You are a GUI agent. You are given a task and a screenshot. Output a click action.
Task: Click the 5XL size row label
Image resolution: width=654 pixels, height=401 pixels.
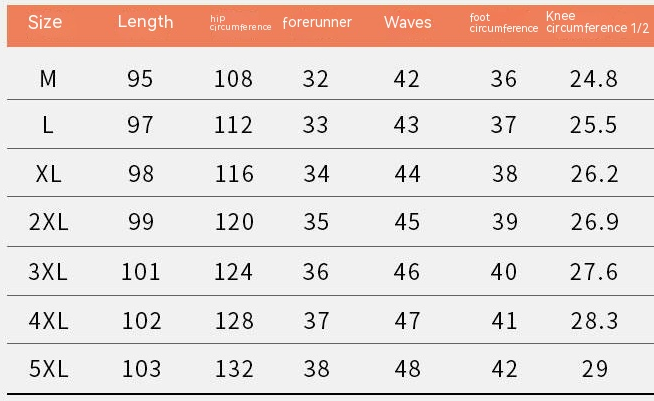[48, 368]
